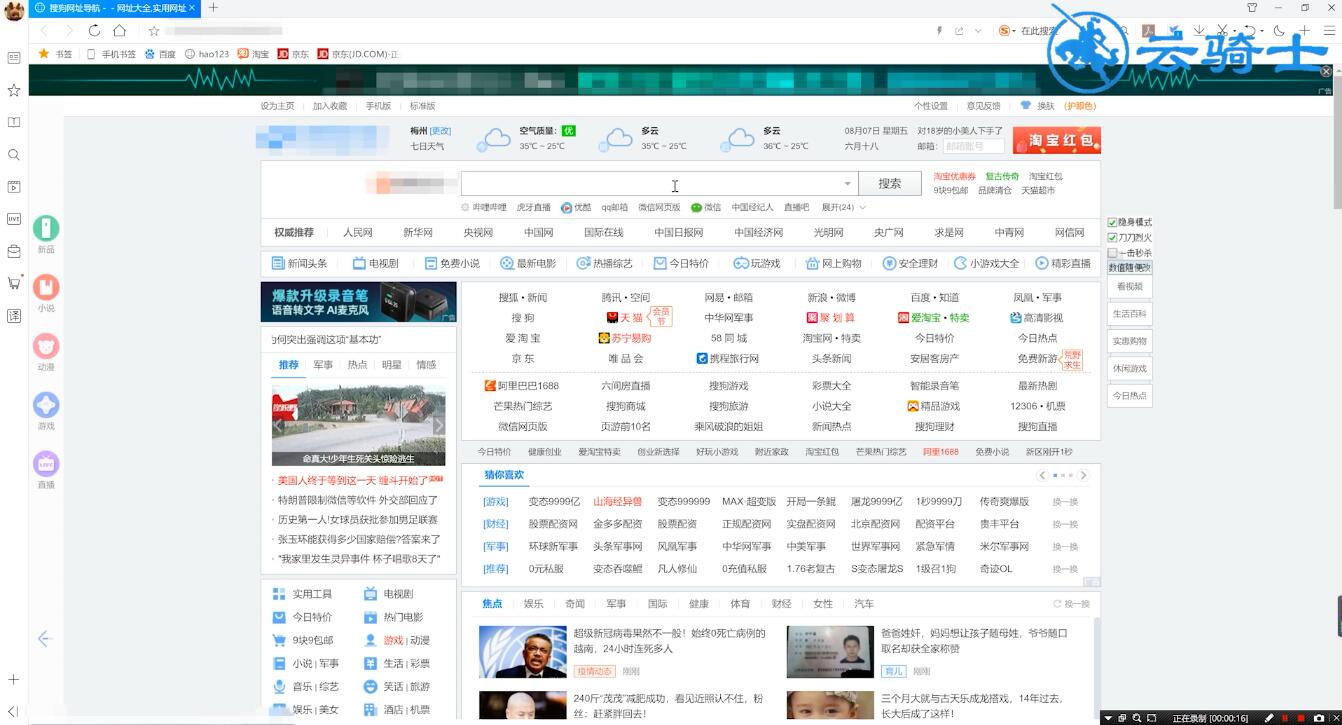Close the top banner advertisement

point(1326,71)
